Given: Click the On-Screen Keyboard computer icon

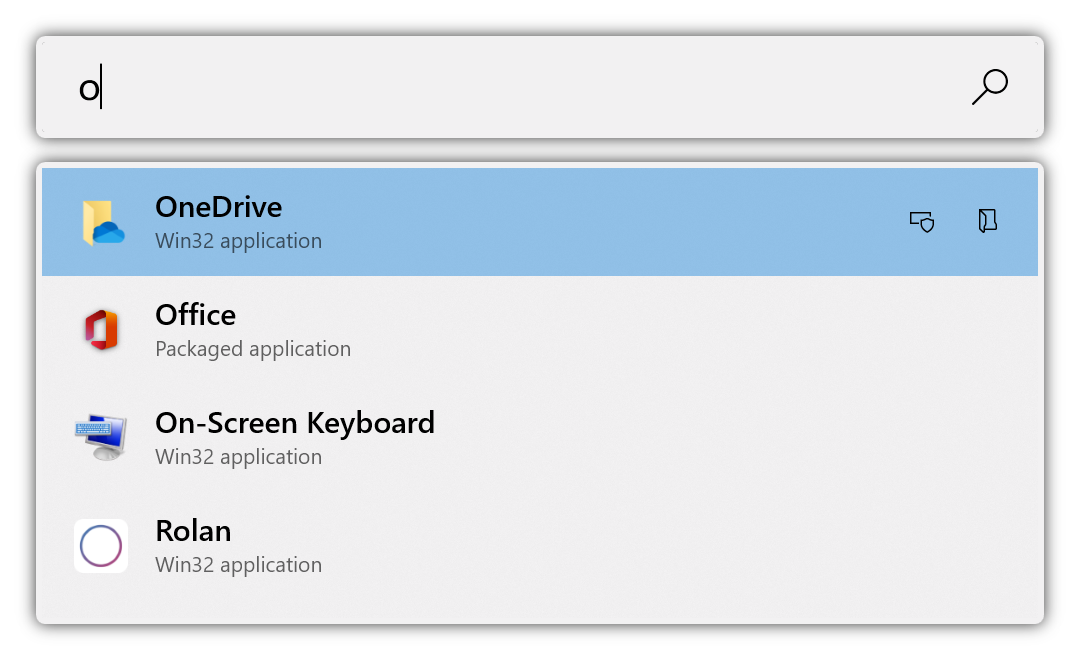Looking at the screenshot, I should (101, 437).
